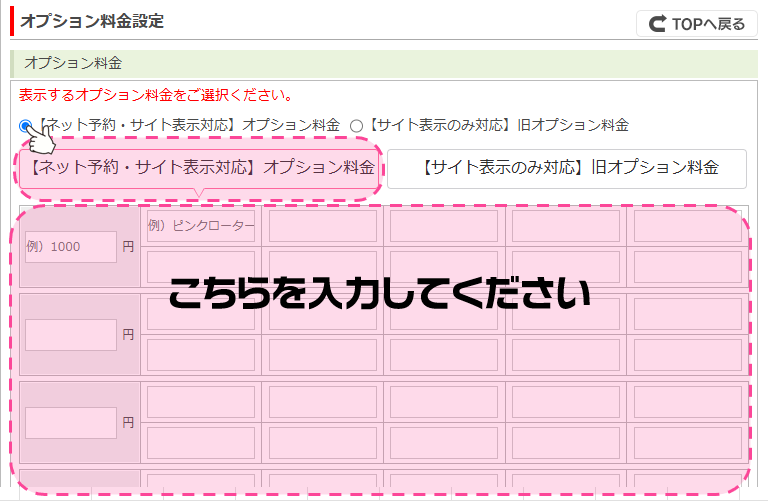The image size is (768, 501).
Task: Click the option name field 例）ピンクローター
Action: click(201, 226)
